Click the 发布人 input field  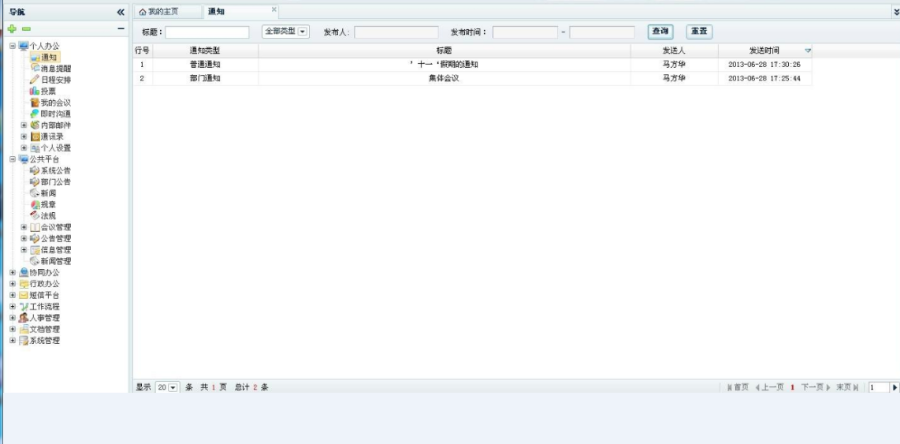tap(396, 32)
